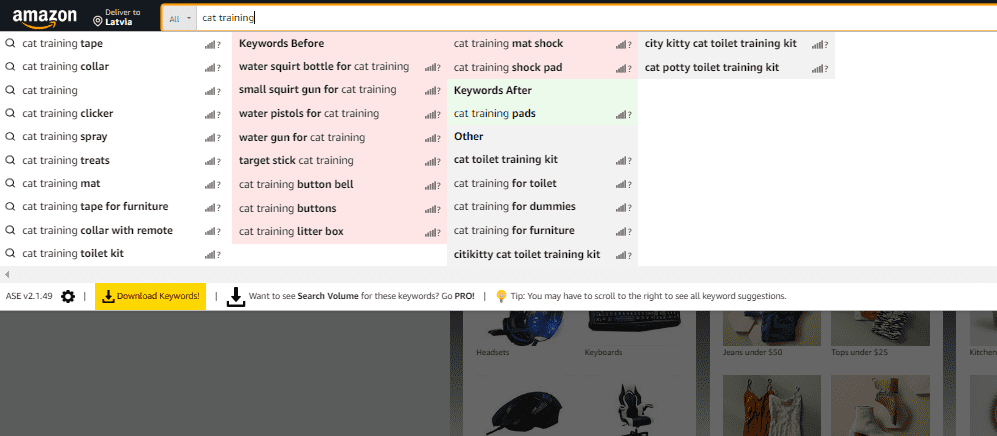
Task: Select suggestion 'cat training tape'
Action: tap(62, 44)
